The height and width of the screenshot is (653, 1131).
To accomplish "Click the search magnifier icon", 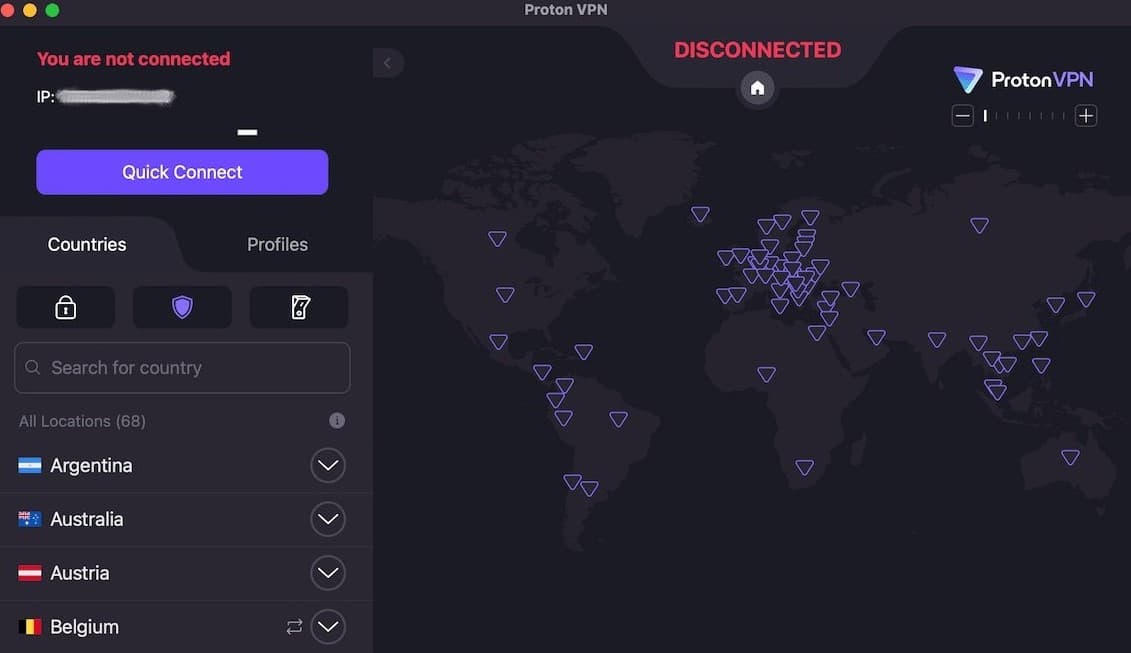I will click(32, 367).
